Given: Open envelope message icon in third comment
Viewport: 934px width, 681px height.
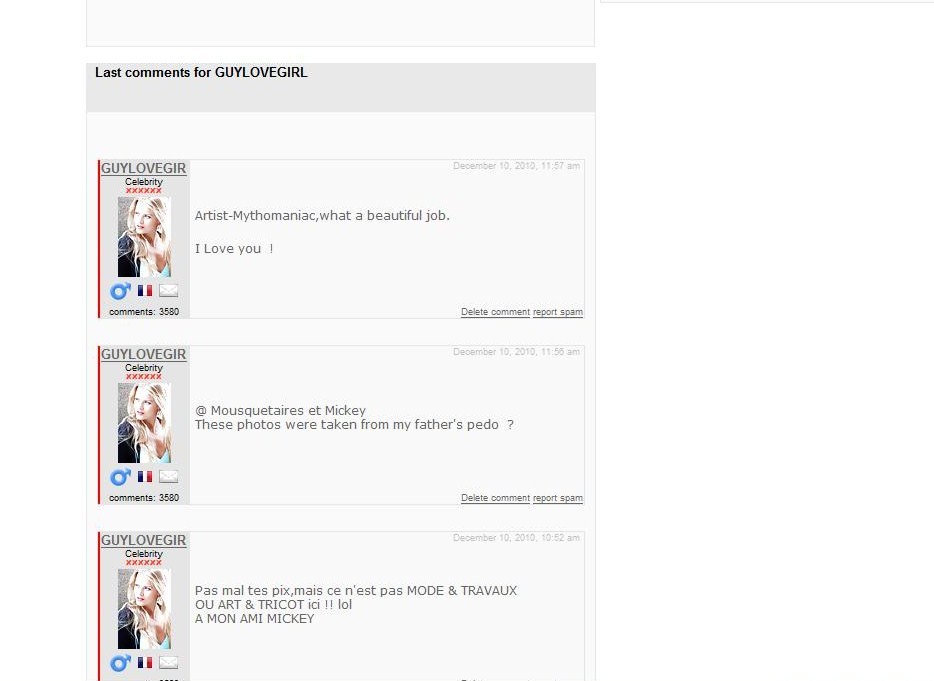Looking at the screenshot, I should click(x=169, y=662).
